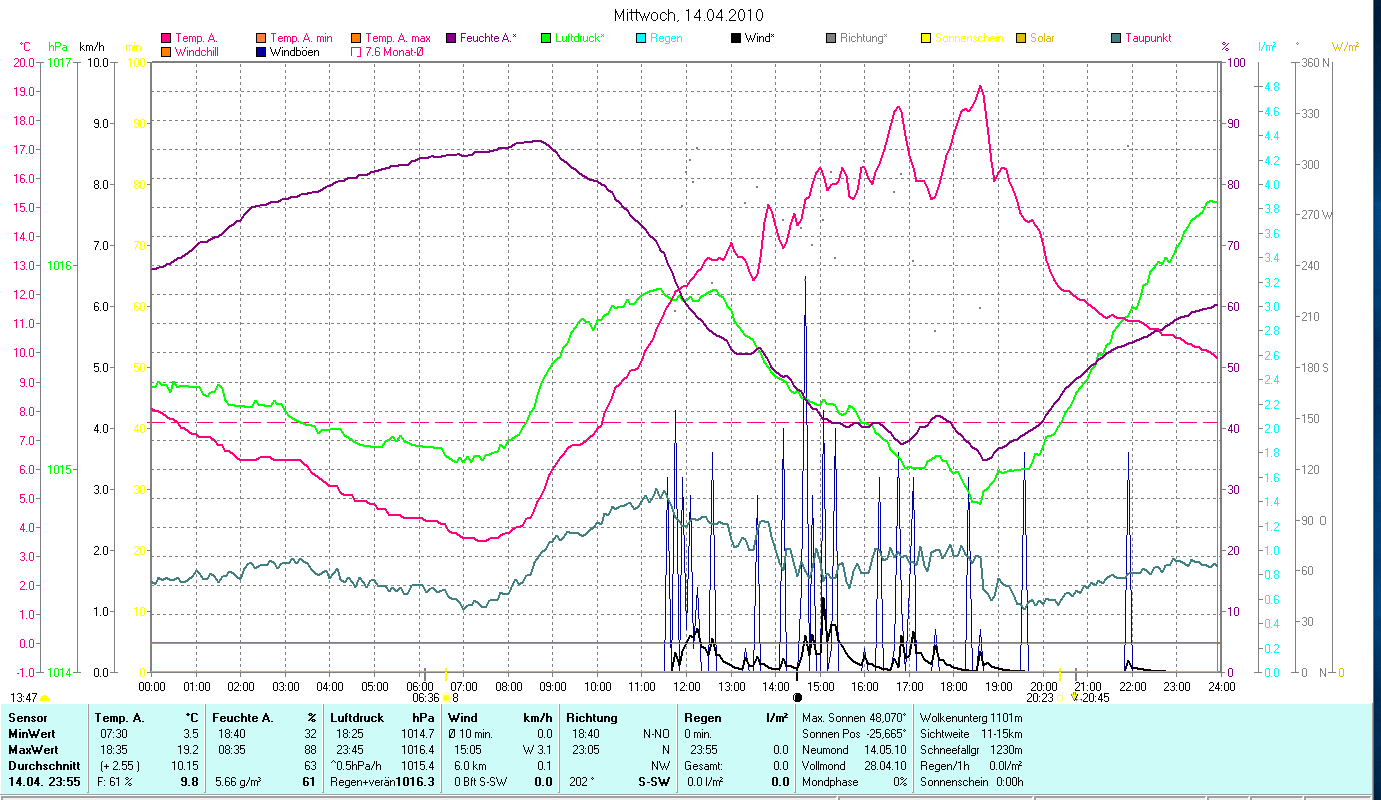Click the orange Windchill legend swatch
The width and height of the screenshot is (1381, 800).
[x=166, y=51]
